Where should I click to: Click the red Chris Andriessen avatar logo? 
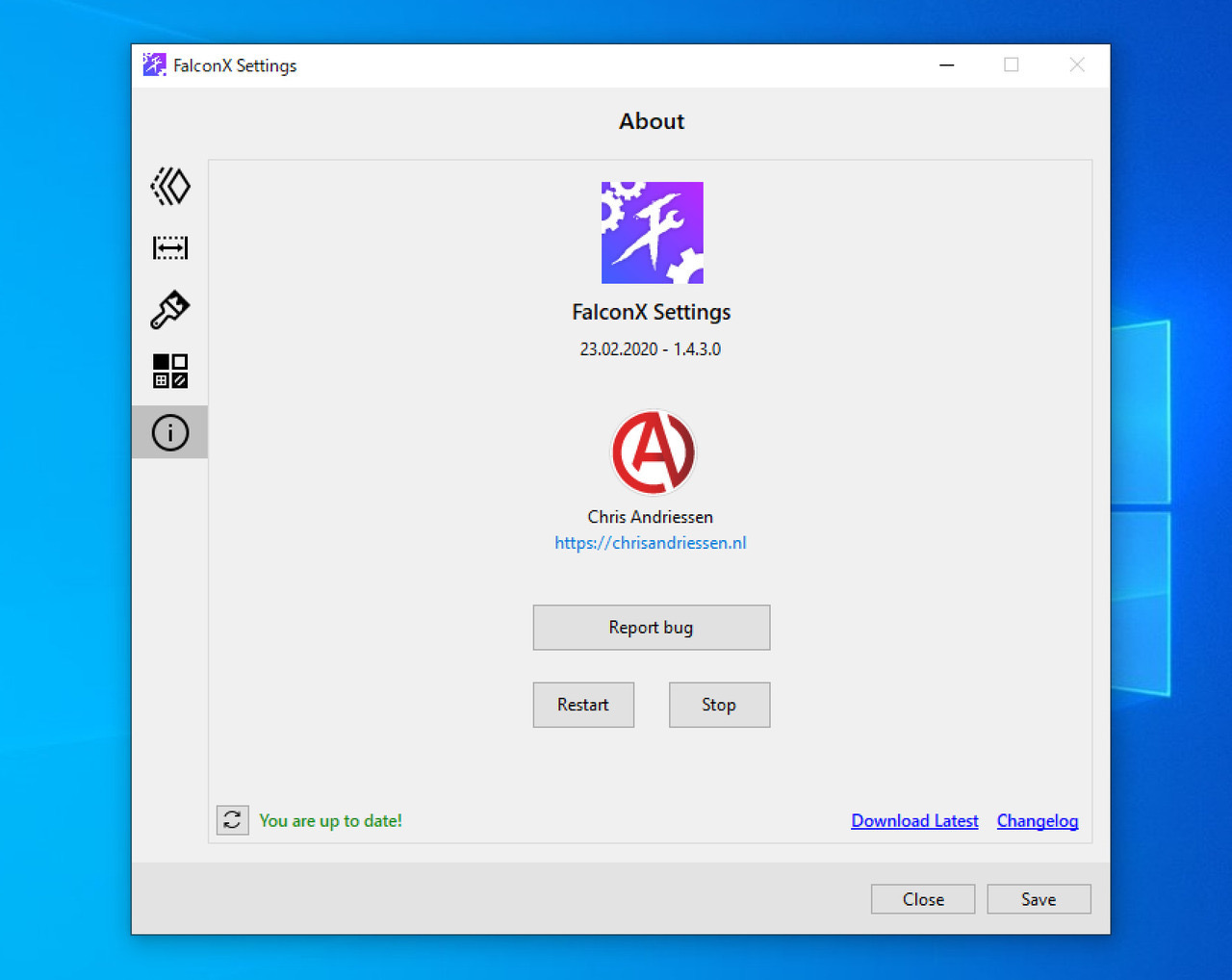[653, 452]
